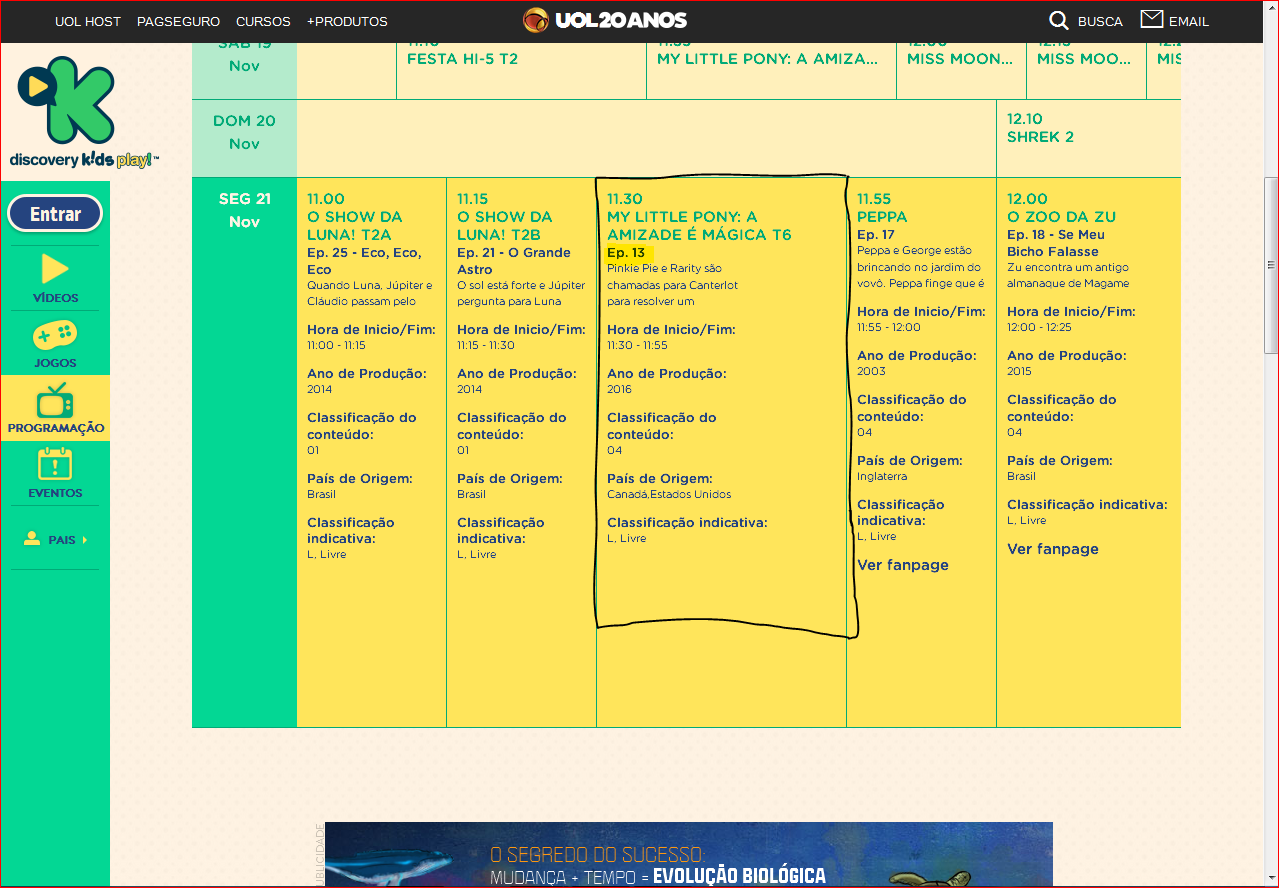Click Ep. 17 text under Peppa

(x=876, y=235)
